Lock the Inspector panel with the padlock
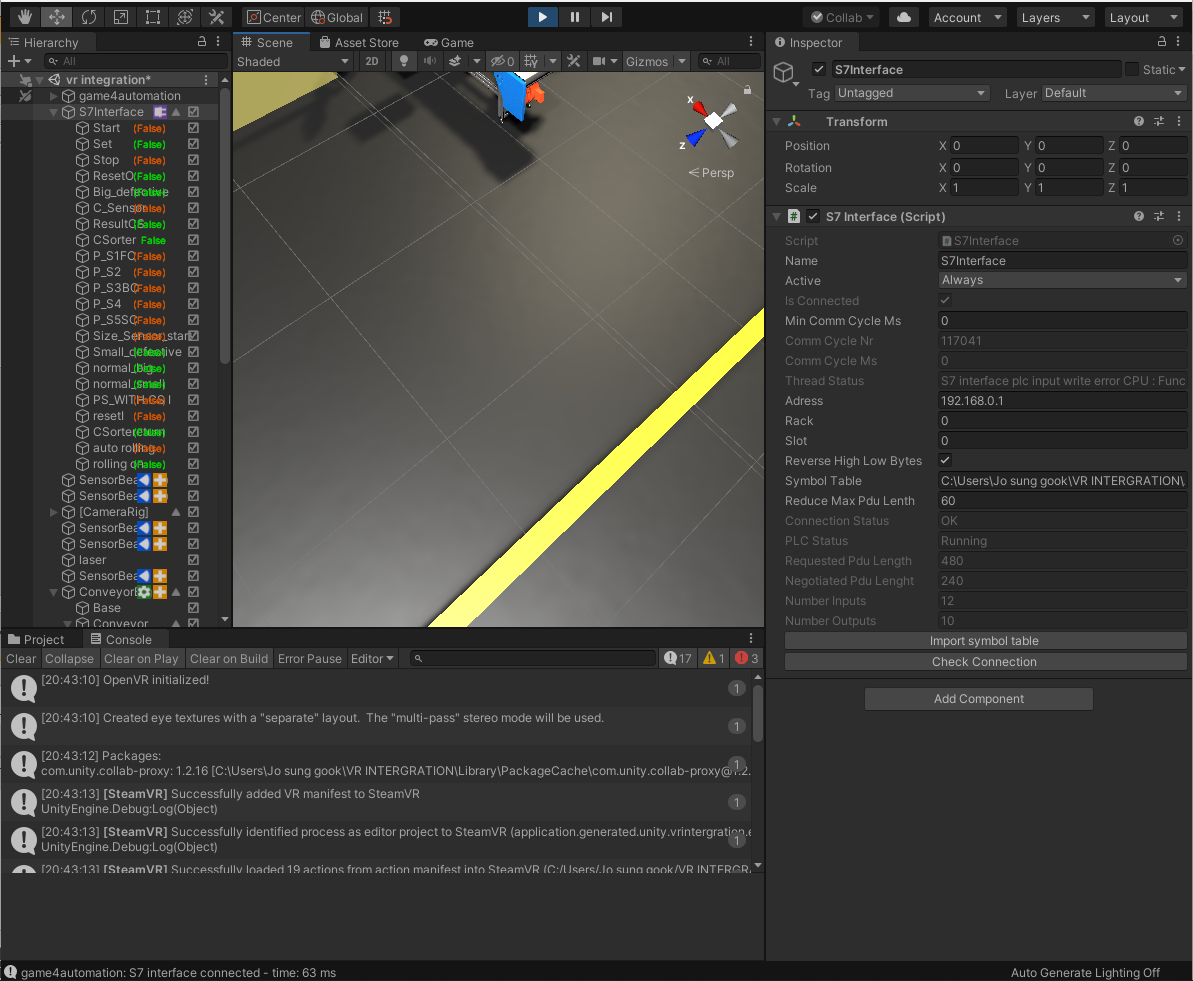The width and height of the screenshot is (1193, 981). 1162,42
